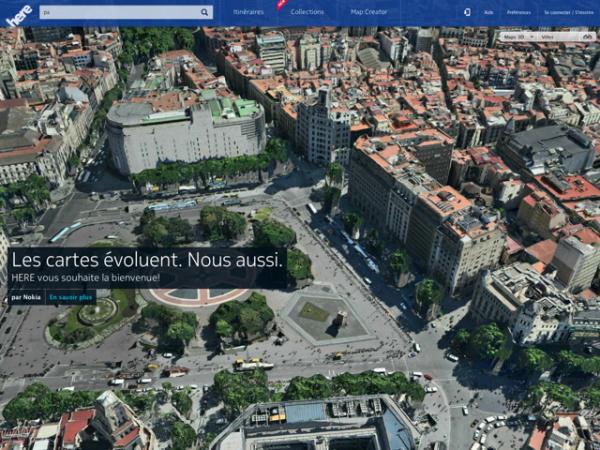Open Préférences in the header
The width and height of the screenshot is (600, 450).
pos(519,13)
